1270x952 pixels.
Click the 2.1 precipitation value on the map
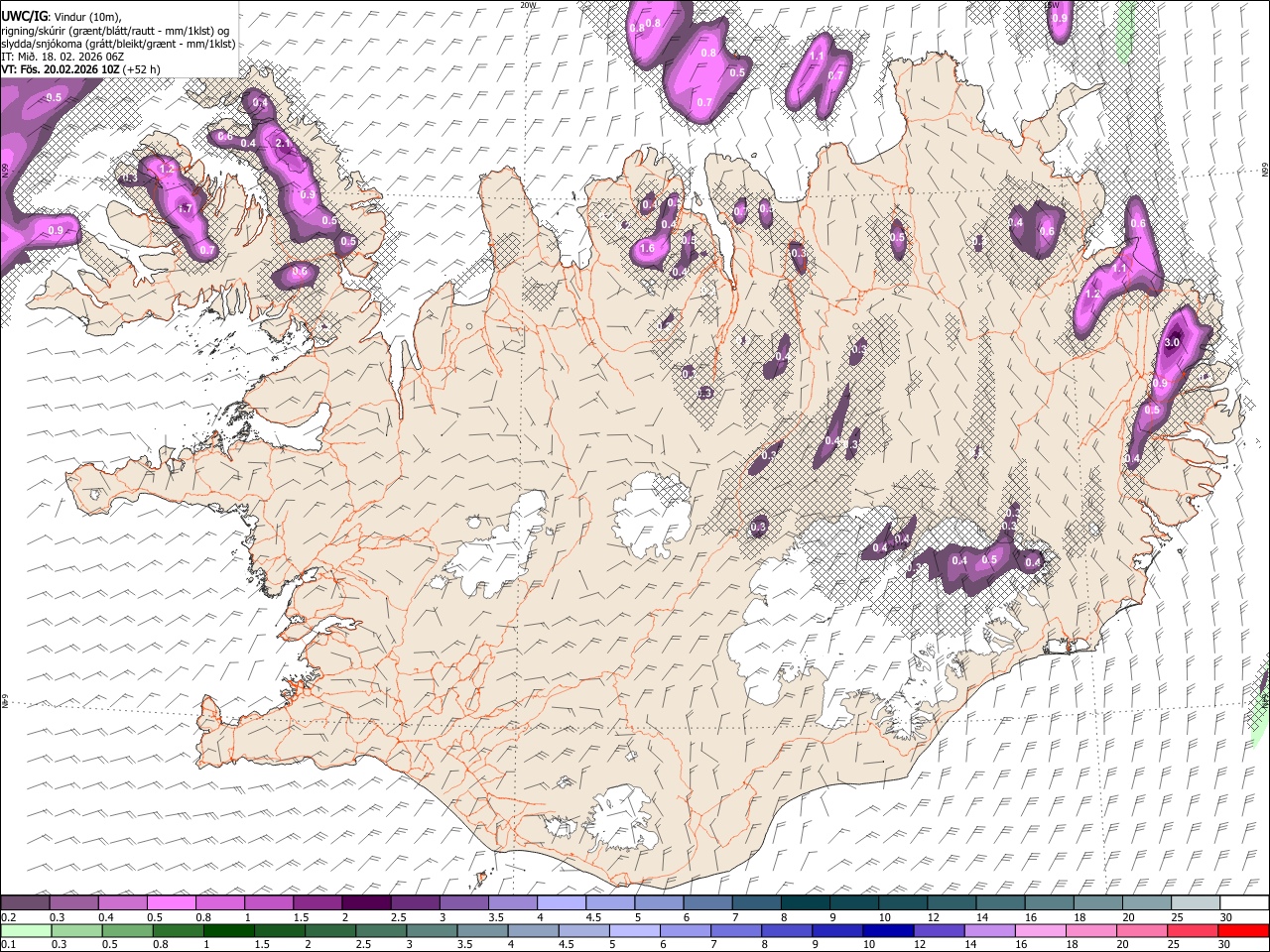point(283,144)
